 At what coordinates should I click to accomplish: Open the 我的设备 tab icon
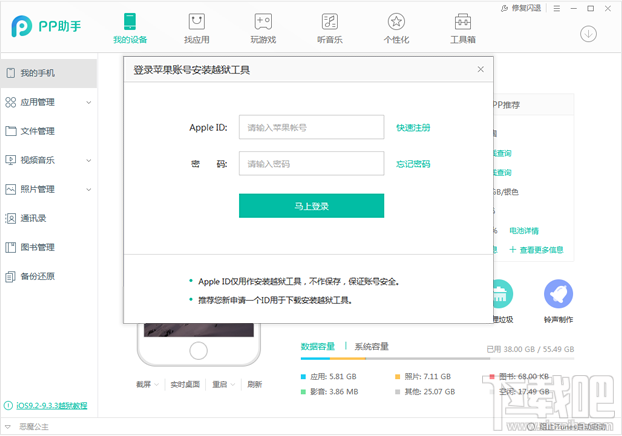[x=130, y=21]
